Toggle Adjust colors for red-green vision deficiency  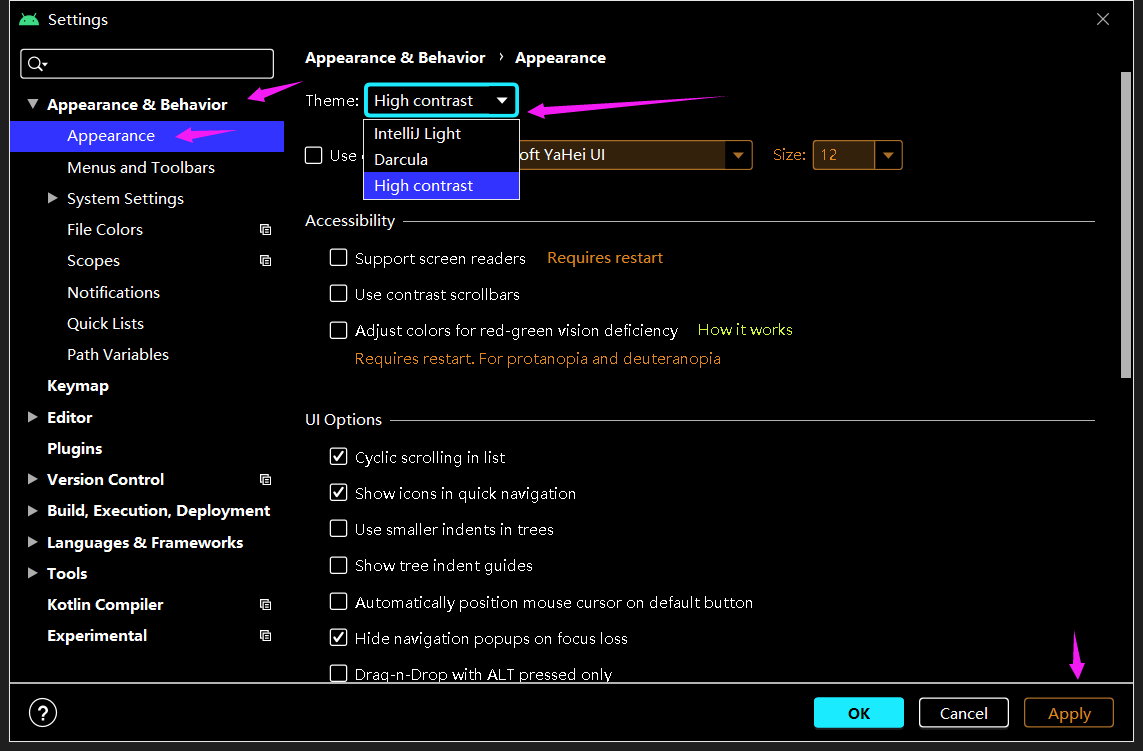tap(338, 330)
